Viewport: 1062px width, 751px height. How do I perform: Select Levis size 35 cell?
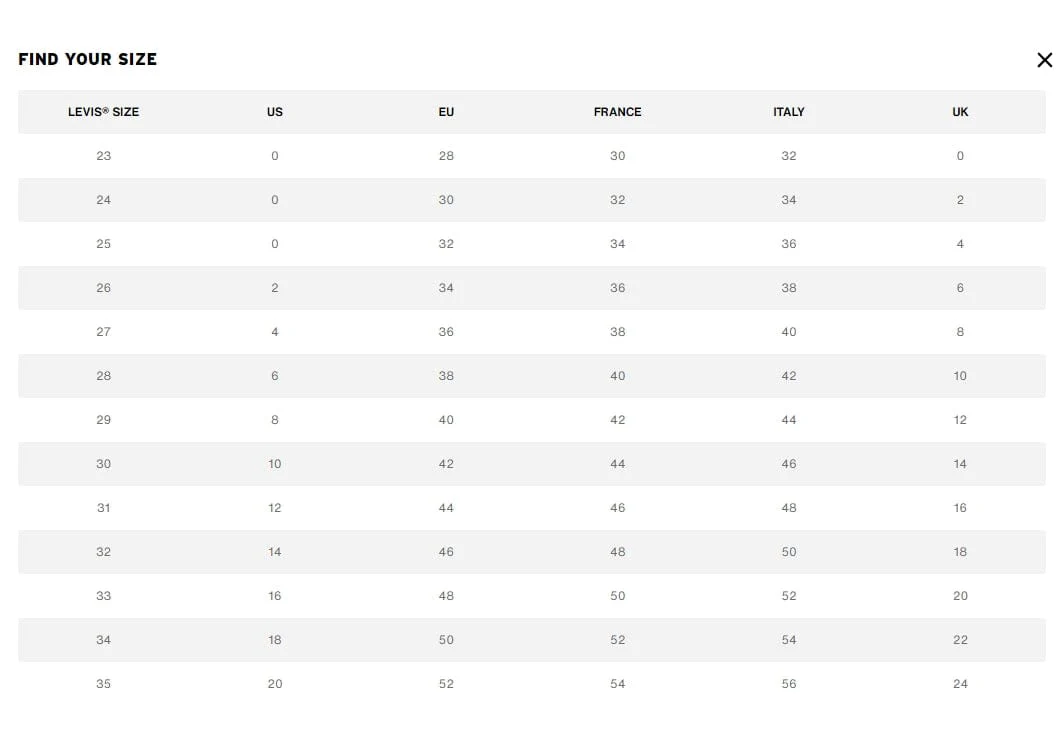(x=104, y=684)
